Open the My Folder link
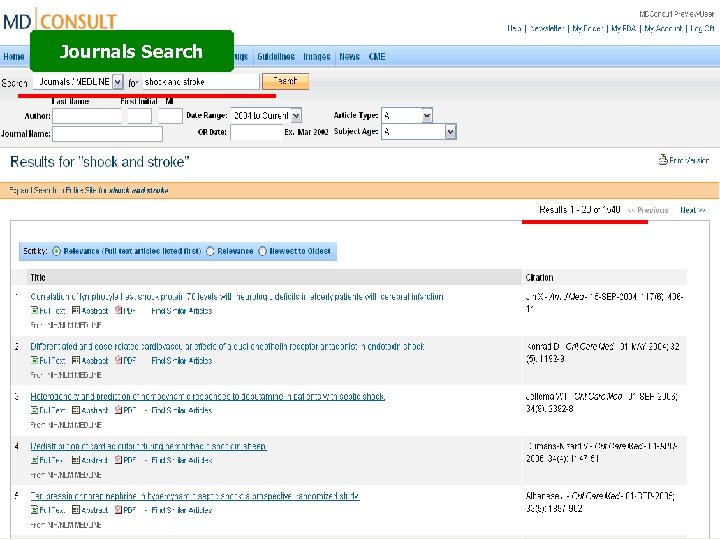The image size is (720, 540). 587,28
